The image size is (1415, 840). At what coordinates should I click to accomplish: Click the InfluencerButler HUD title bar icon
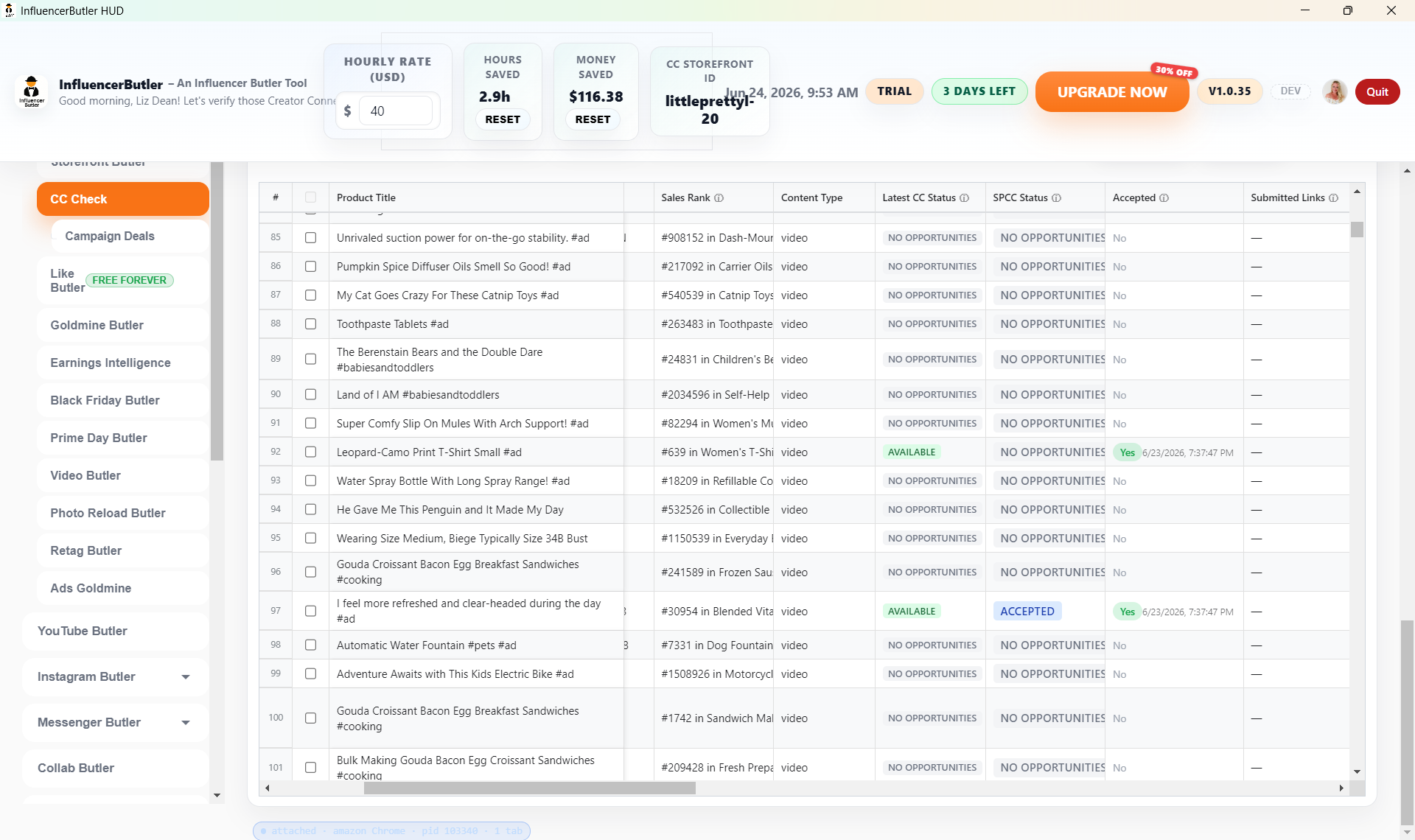[10, 10]
